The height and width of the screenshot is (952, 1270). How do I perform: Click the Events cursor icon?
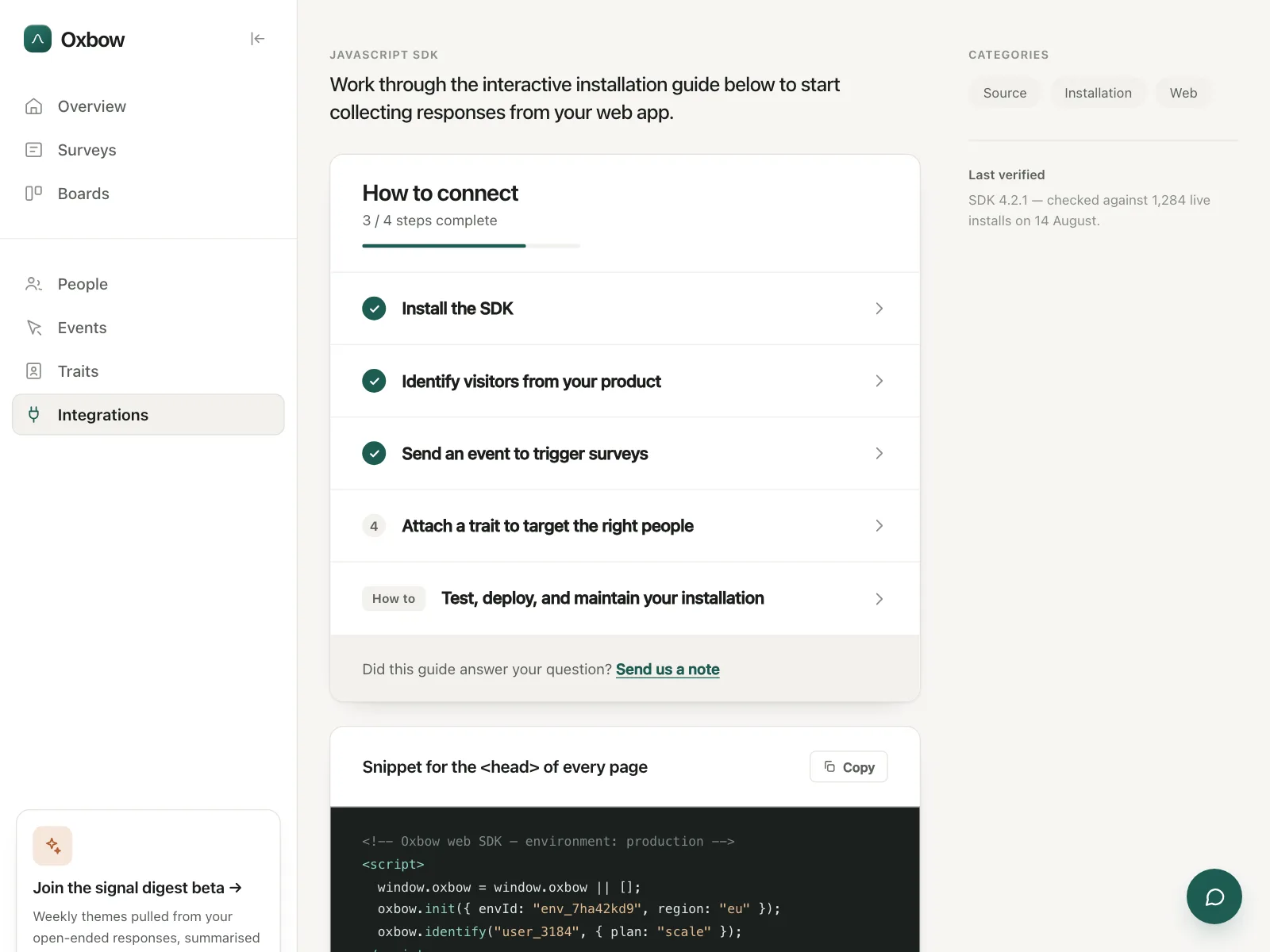click(x=33, y=328)
